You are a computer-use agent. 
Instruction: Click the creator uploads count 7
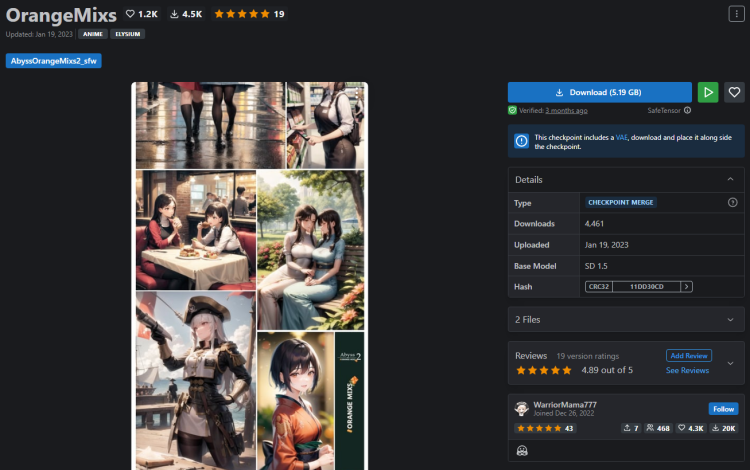631,428
